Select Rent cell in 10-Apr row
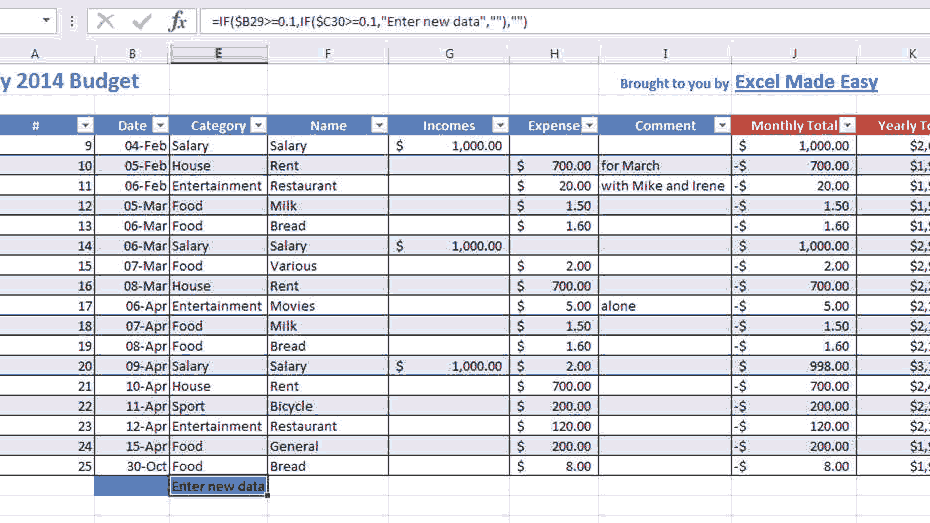This screenshot has height=523, width=930. click(328, 386)
